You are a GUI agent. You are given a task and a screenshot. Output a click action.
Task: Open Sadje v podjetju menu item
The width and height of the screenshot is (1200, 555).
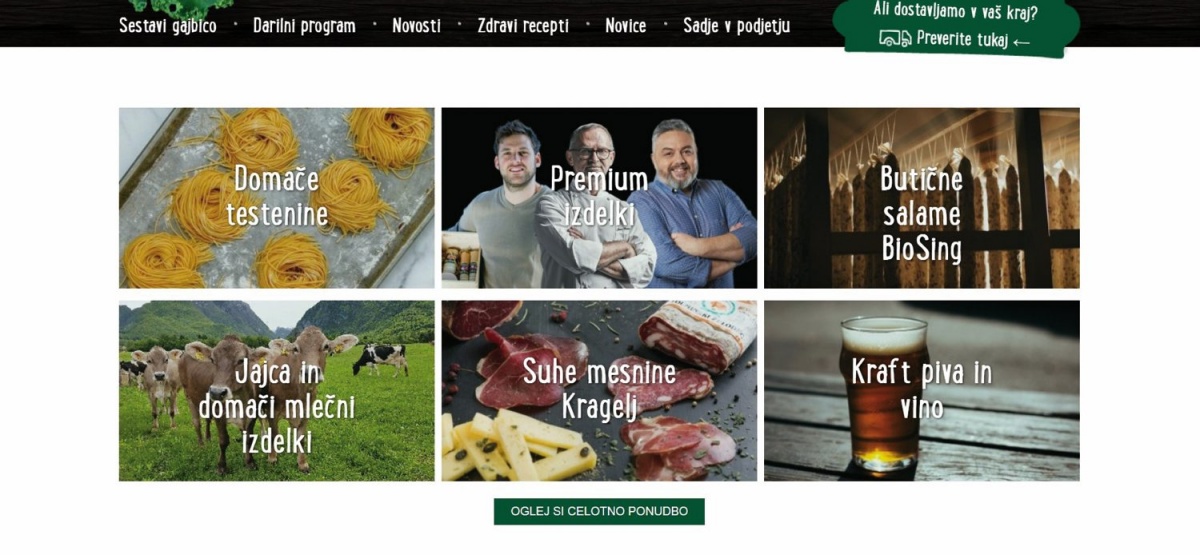(736, 26)
